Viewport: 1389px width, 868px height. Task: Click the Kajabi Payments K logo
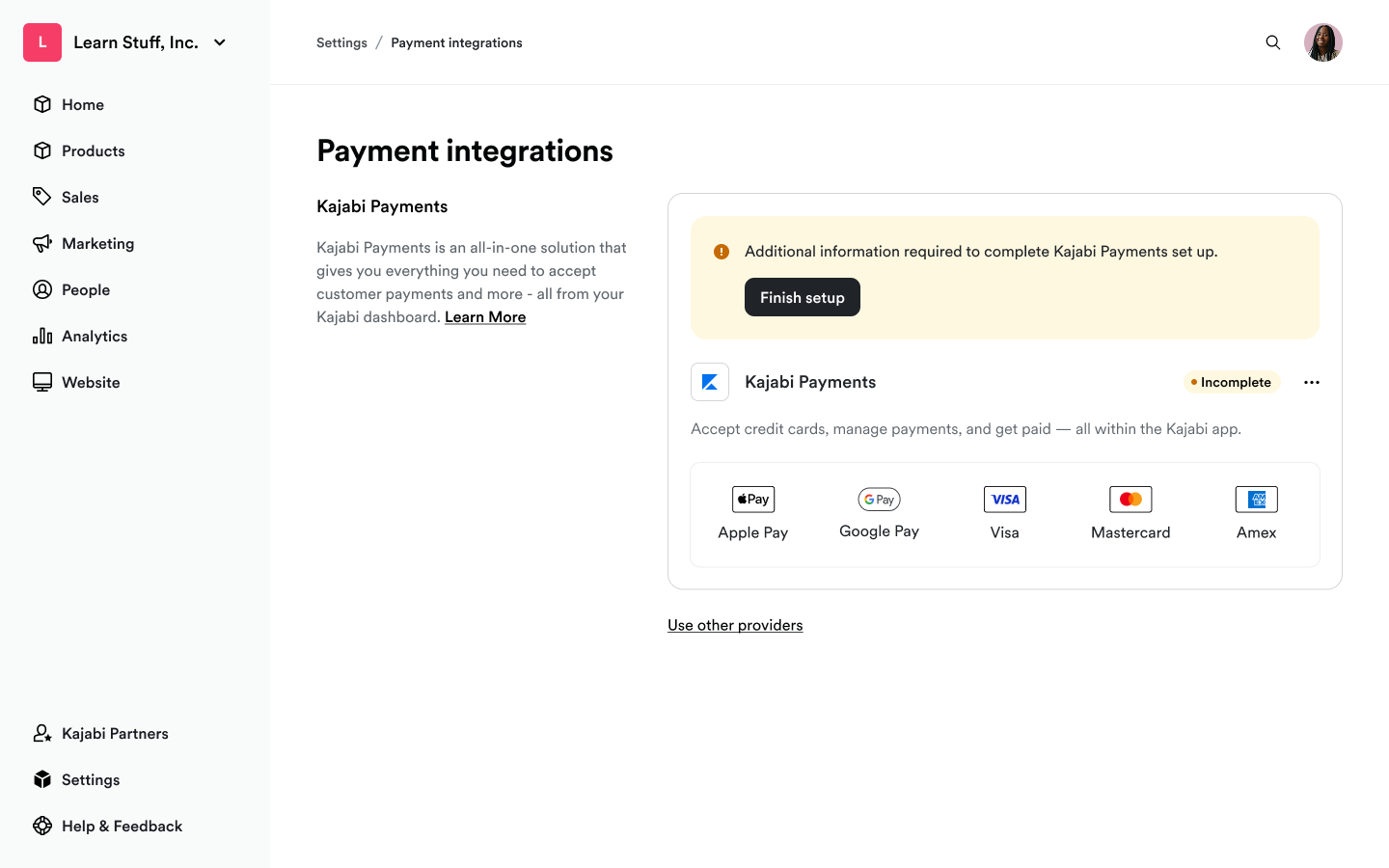click(x=710, y=382)
